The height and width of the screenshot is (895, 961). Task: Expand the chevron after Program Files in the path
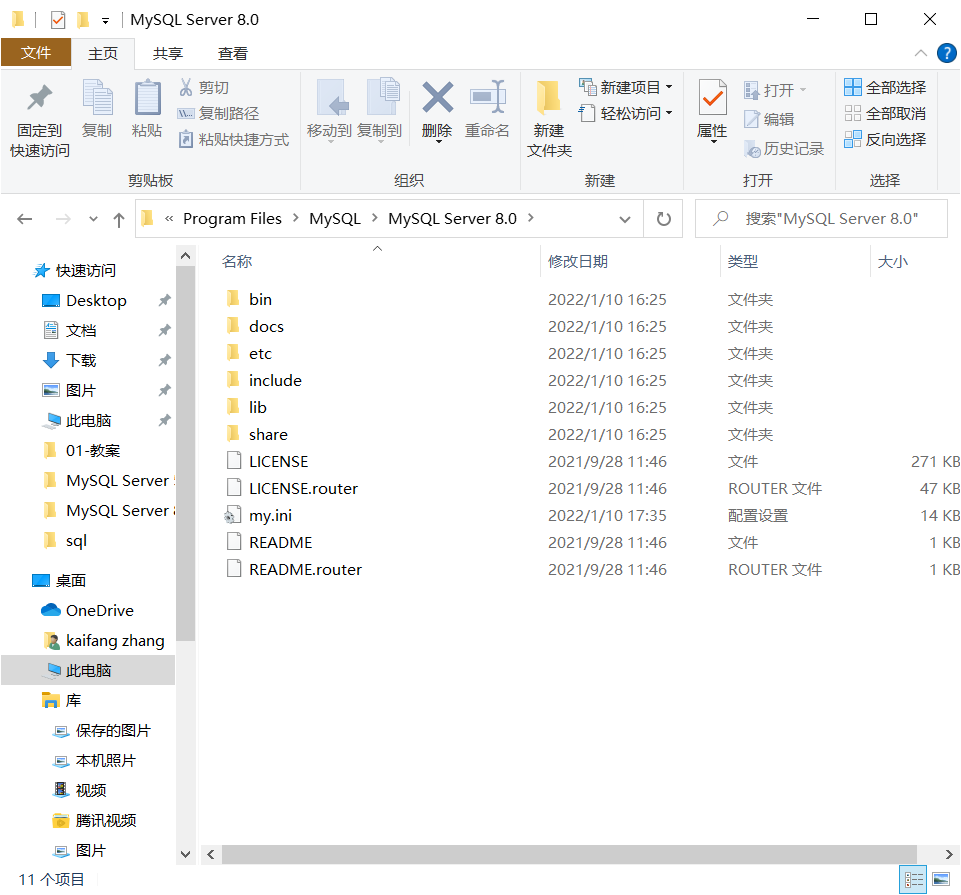pyautogui.click(x=296, y=218)
